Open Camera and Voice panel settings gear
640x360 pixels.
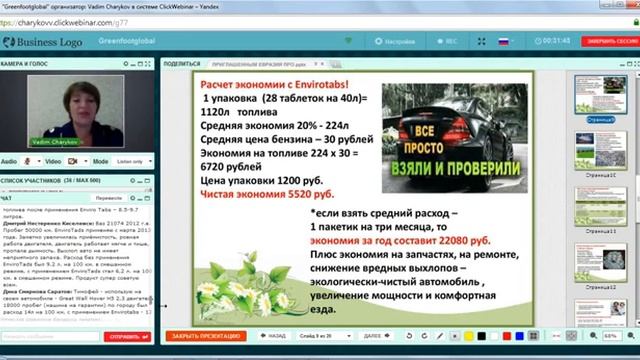[126, 64]
